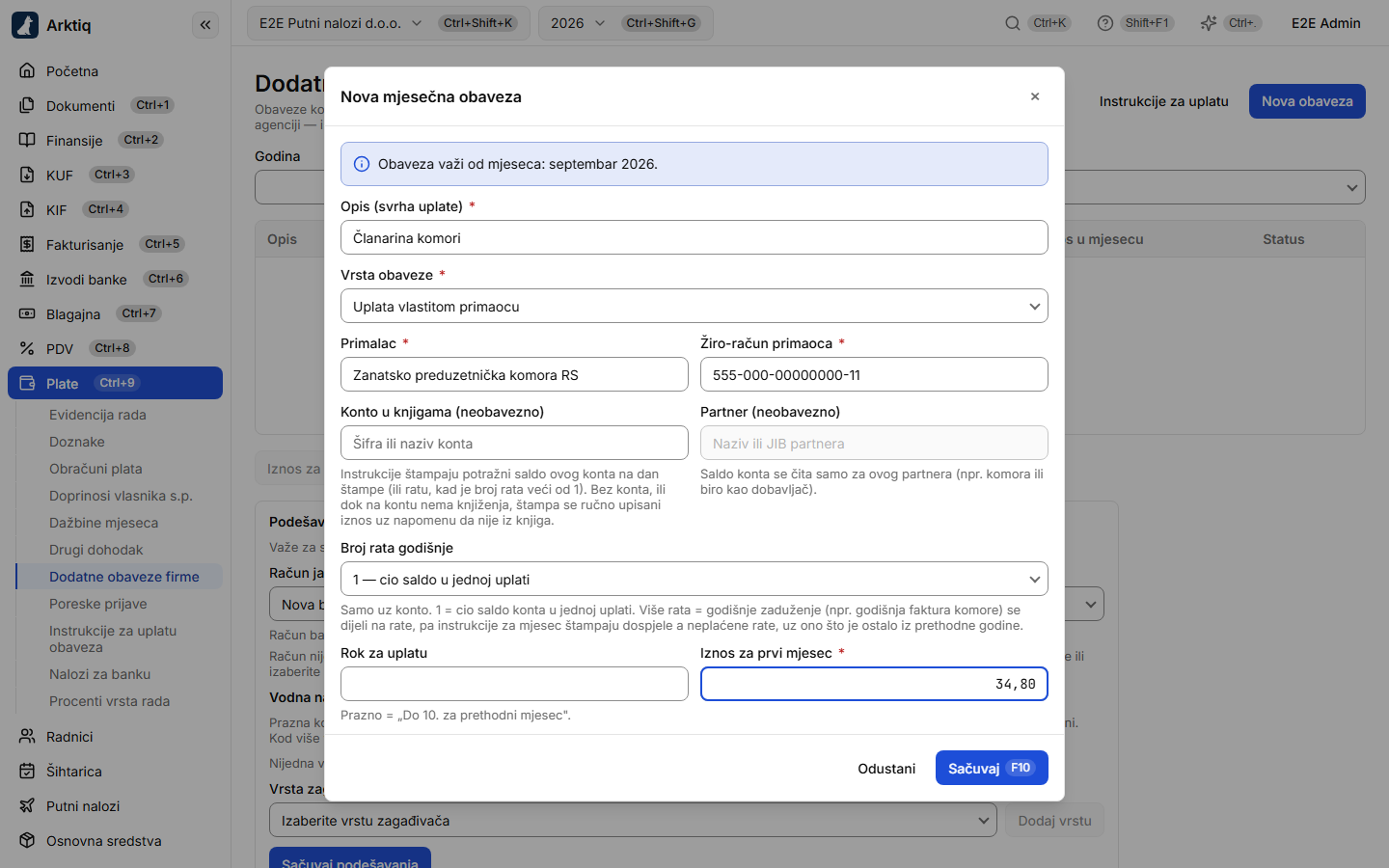Click the Blagajna cash icon
The image size is (1389, 868).
tap(27, 313)
